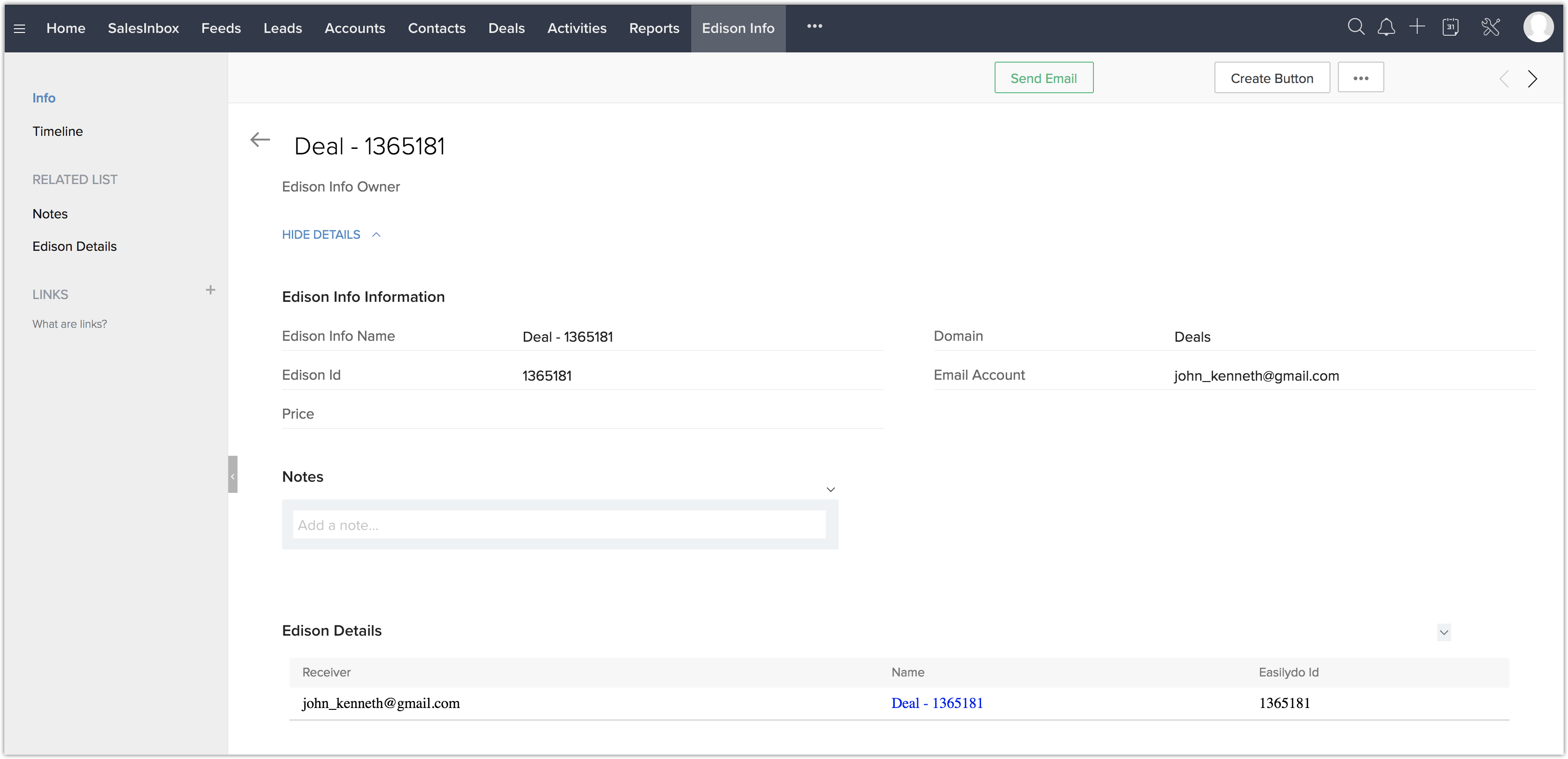Open more modules ellipsis in navigation bar
1568x759 pixels.
pos(815,26)
